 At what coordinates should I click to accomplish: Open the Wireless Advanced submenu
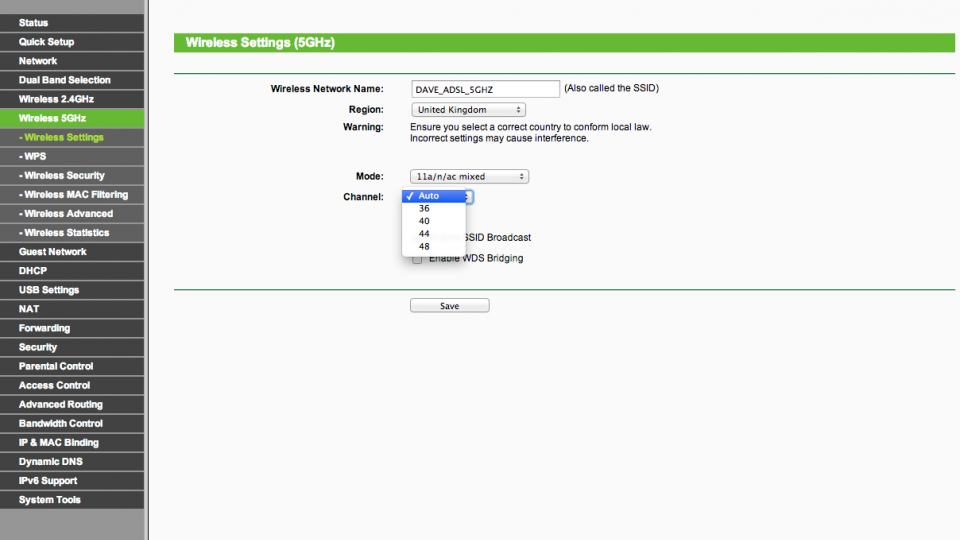pos(72,213)
